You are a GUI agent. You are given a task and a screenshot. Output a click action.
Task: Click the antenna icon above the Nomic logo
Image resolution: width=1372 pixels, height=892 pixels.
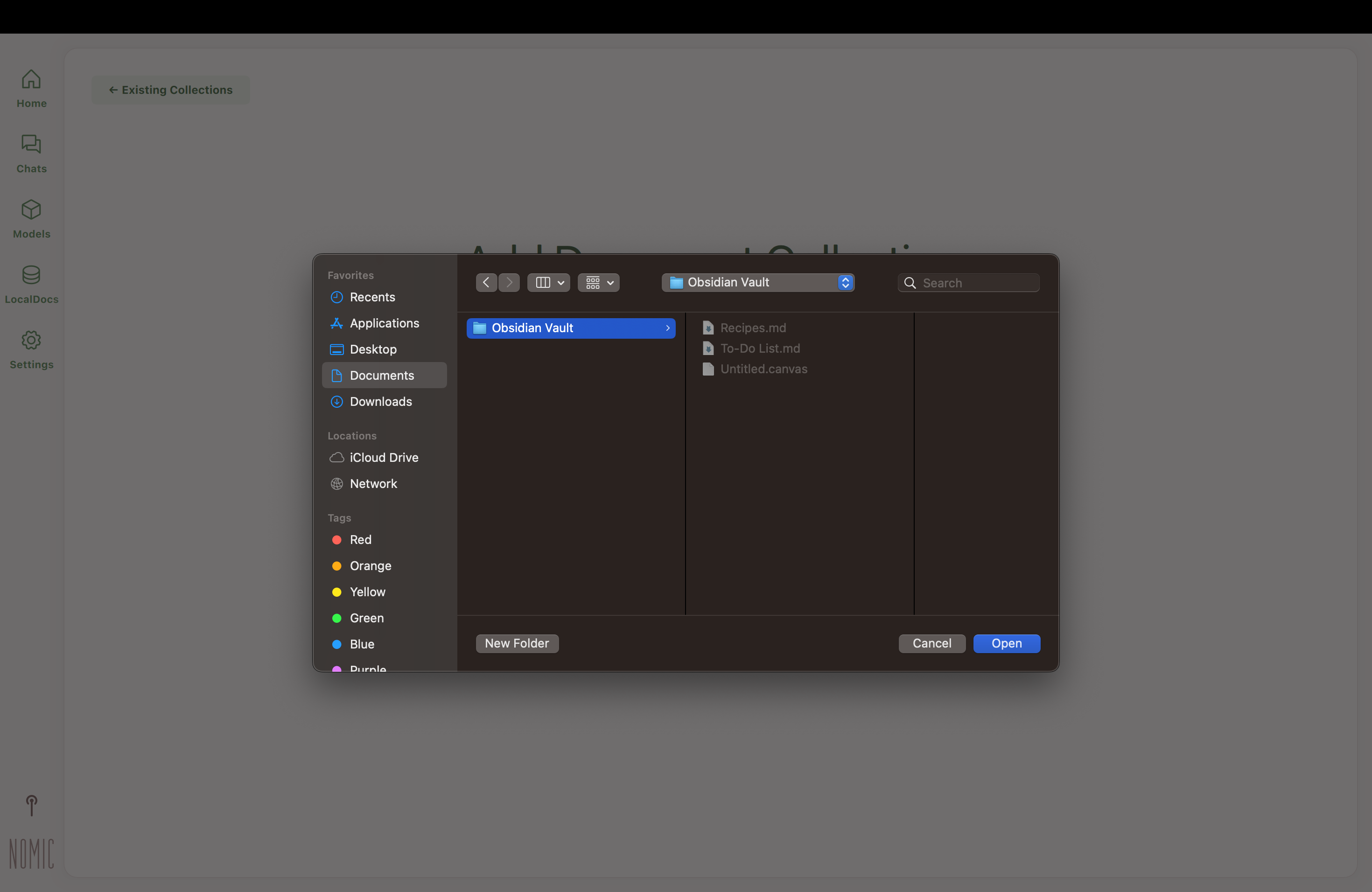coord(32,806)
